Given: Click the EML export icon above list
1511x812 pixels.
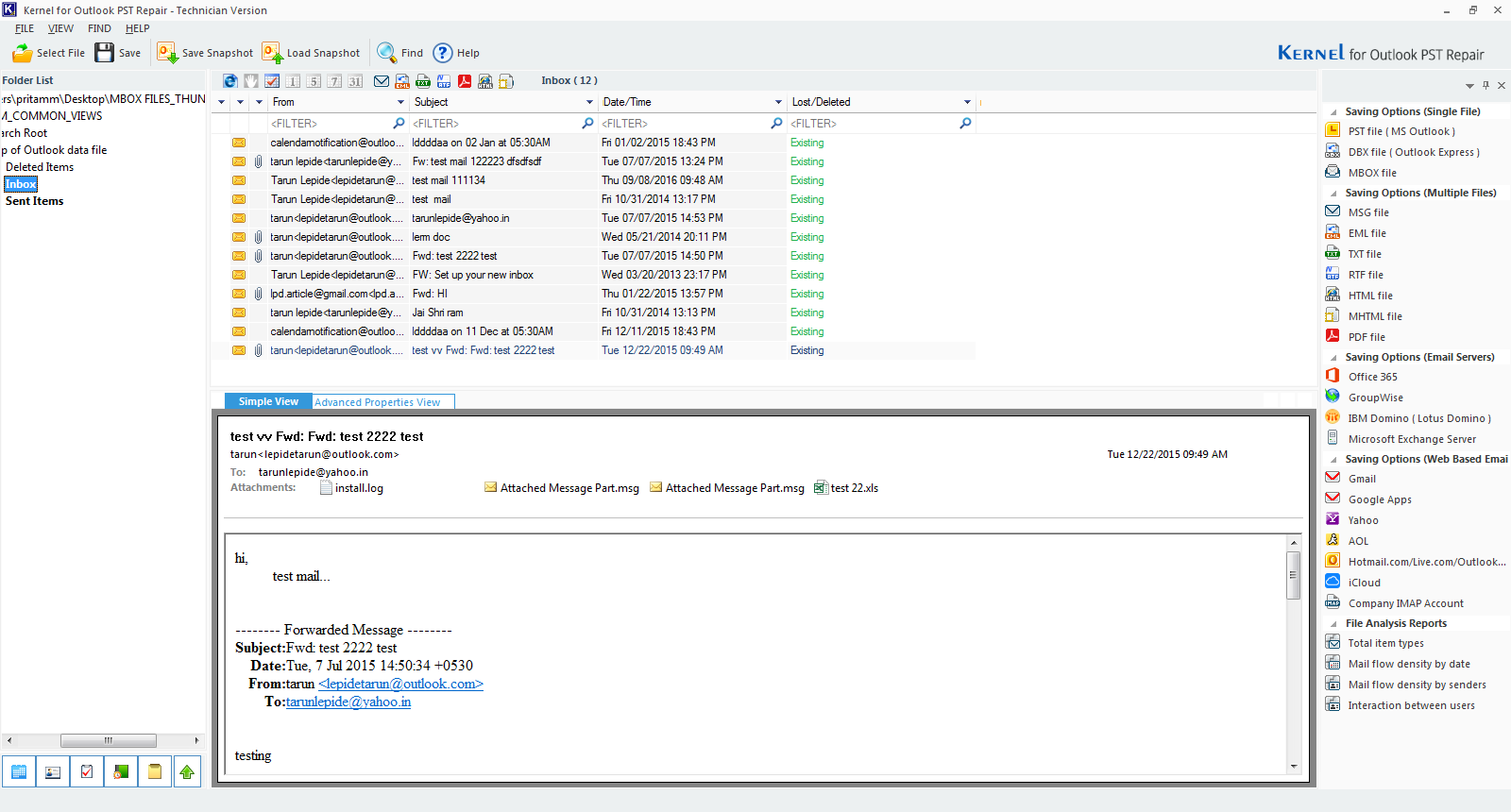Looking at the screenshot, I should [402, 81].
